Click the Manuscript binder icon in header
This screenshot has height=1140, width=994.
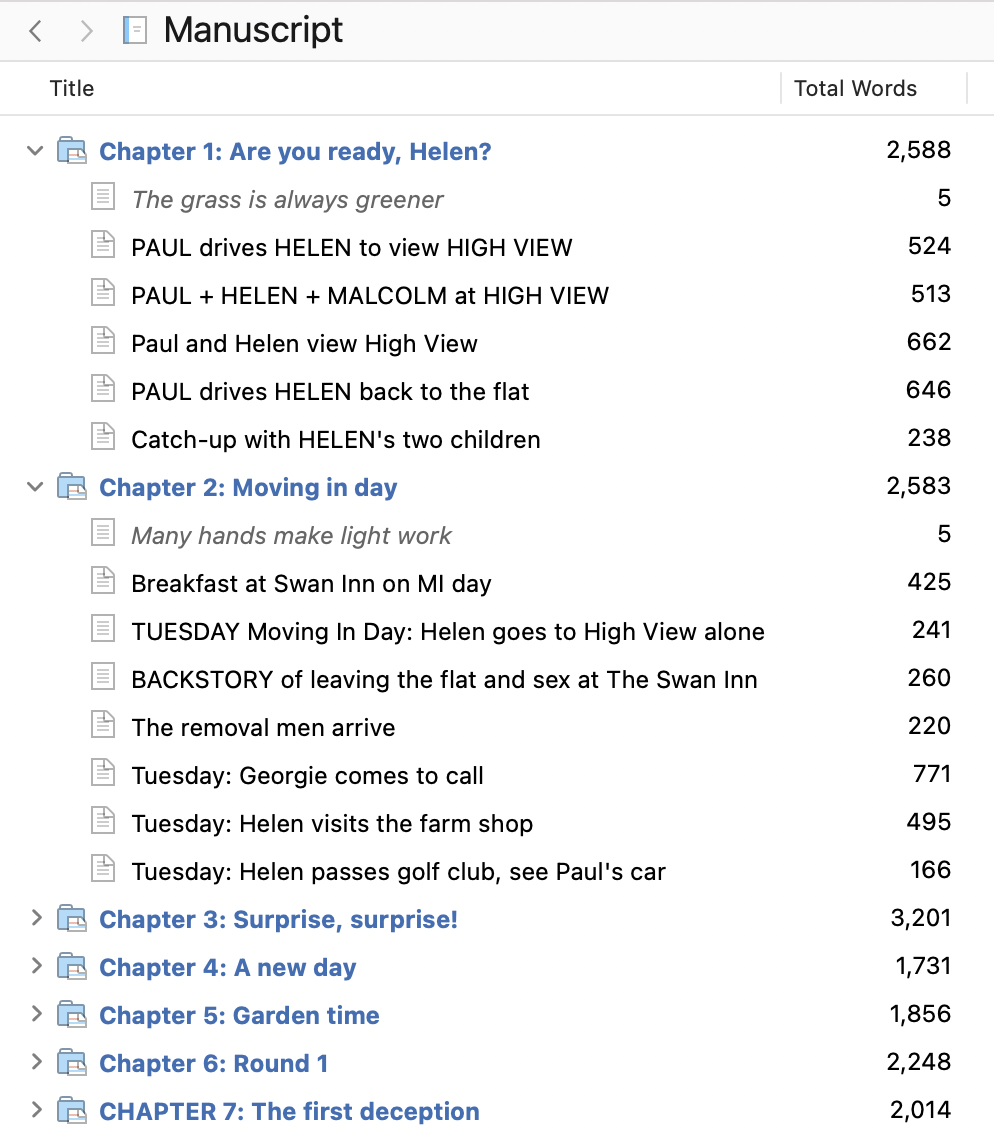[135, 31]
